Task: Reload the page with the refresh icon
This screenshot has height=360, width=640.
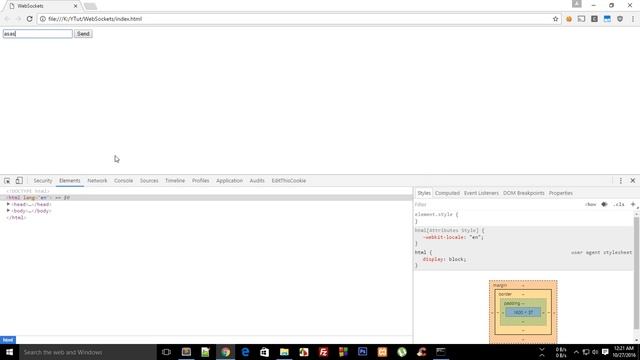Action: (29, 19)
